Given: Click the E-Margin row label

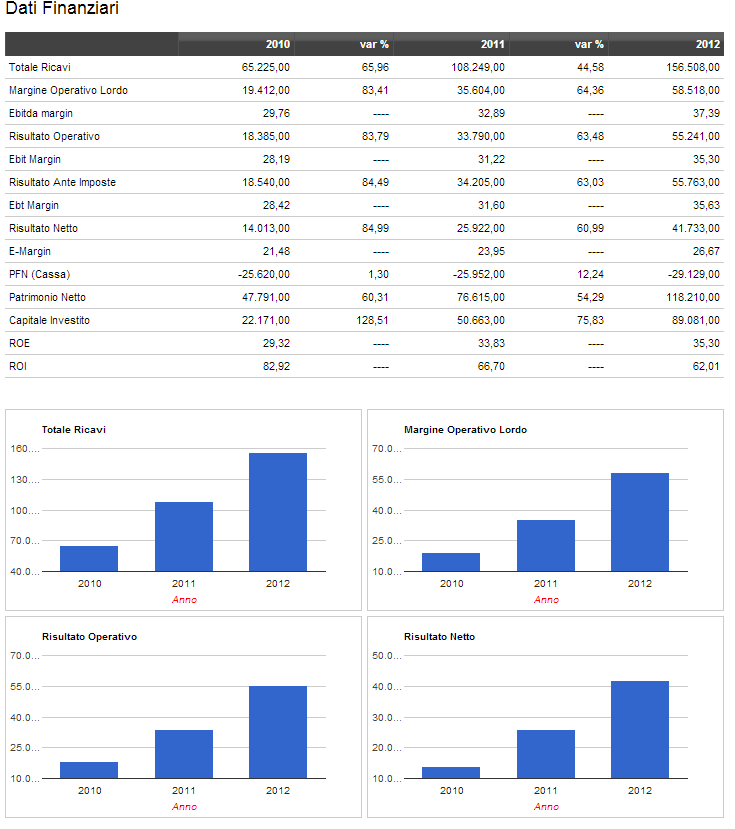Looking at the screenshot, I should tap(30, 251).
